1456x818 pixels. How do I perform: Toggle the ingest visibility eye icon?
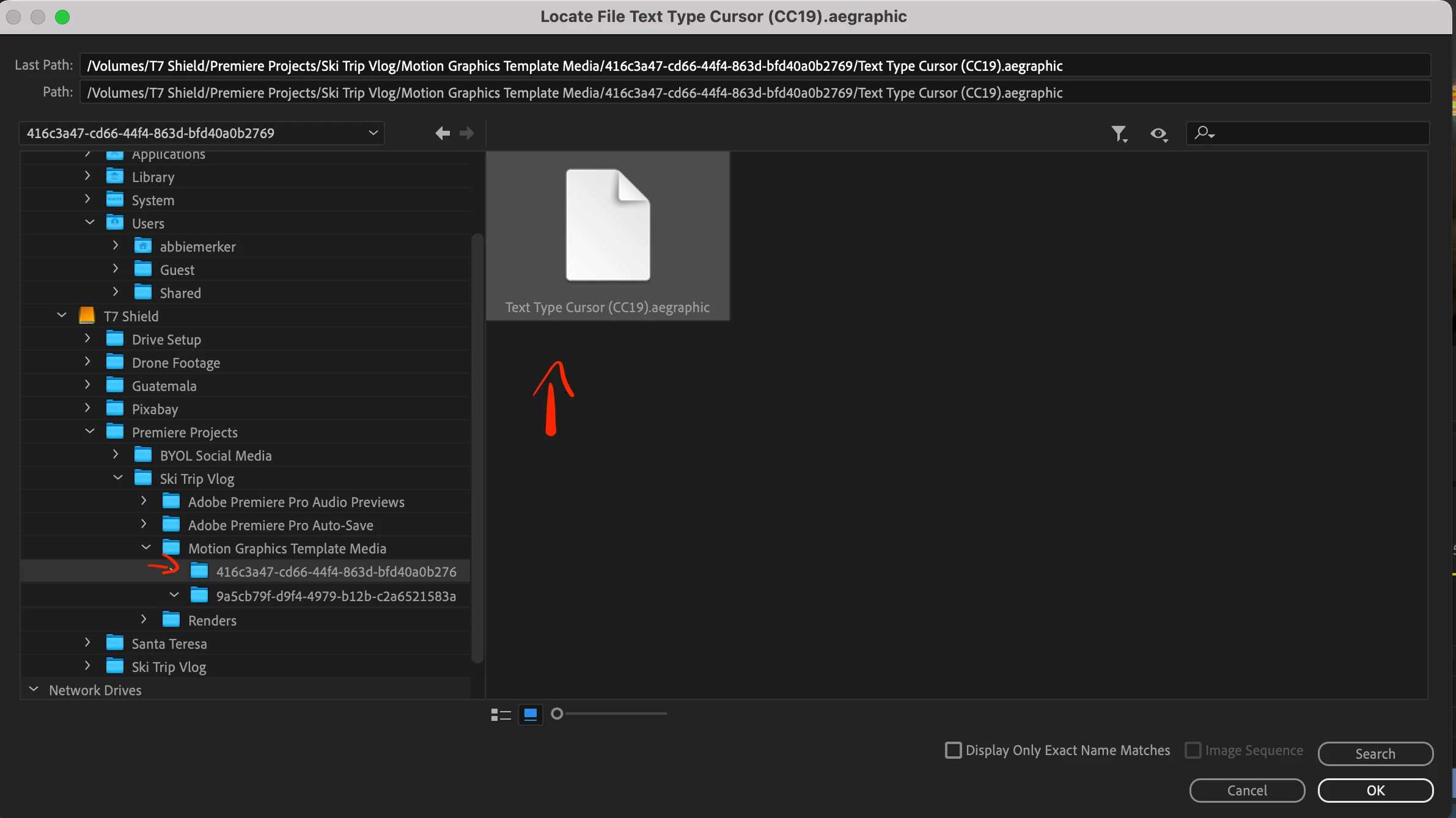click(1158, 133)
